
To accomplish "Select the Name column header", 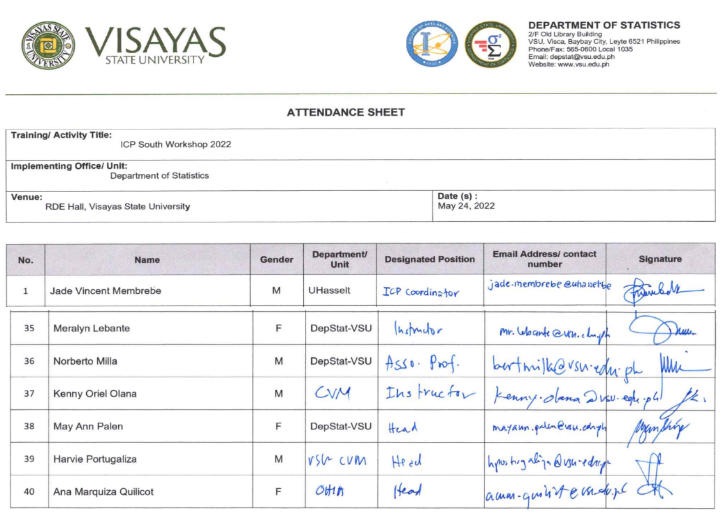I will 147,260.
